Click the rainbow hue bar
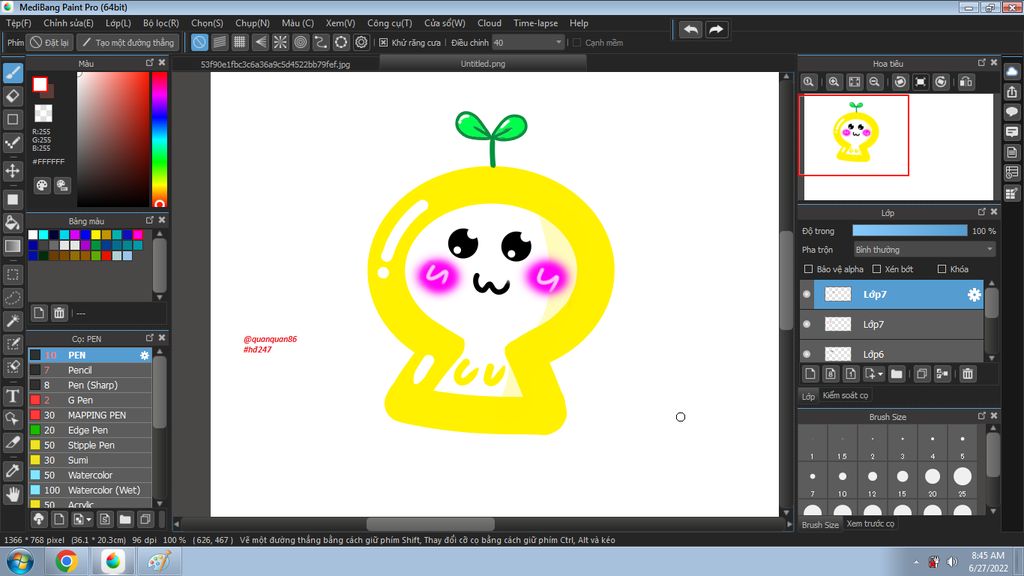This screenshot has width=1024, height=576. click(159, 139)
